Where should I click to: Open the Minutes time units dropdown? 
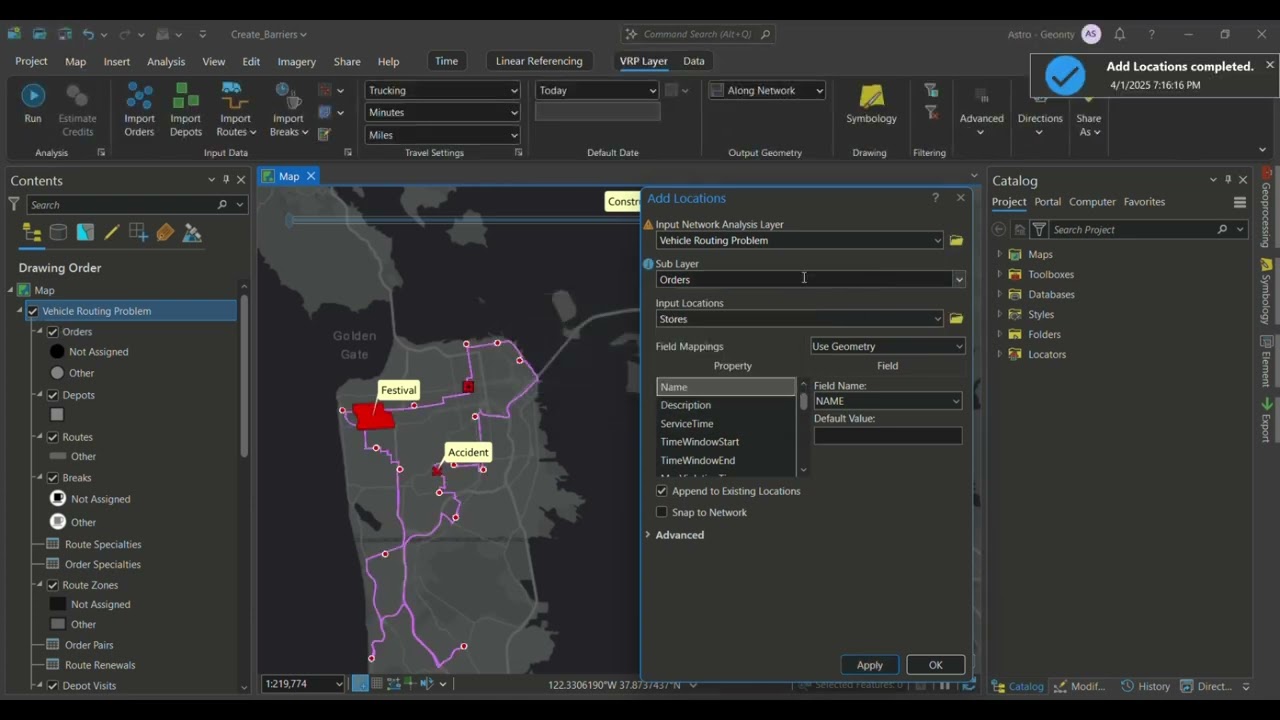click(443, 112)
